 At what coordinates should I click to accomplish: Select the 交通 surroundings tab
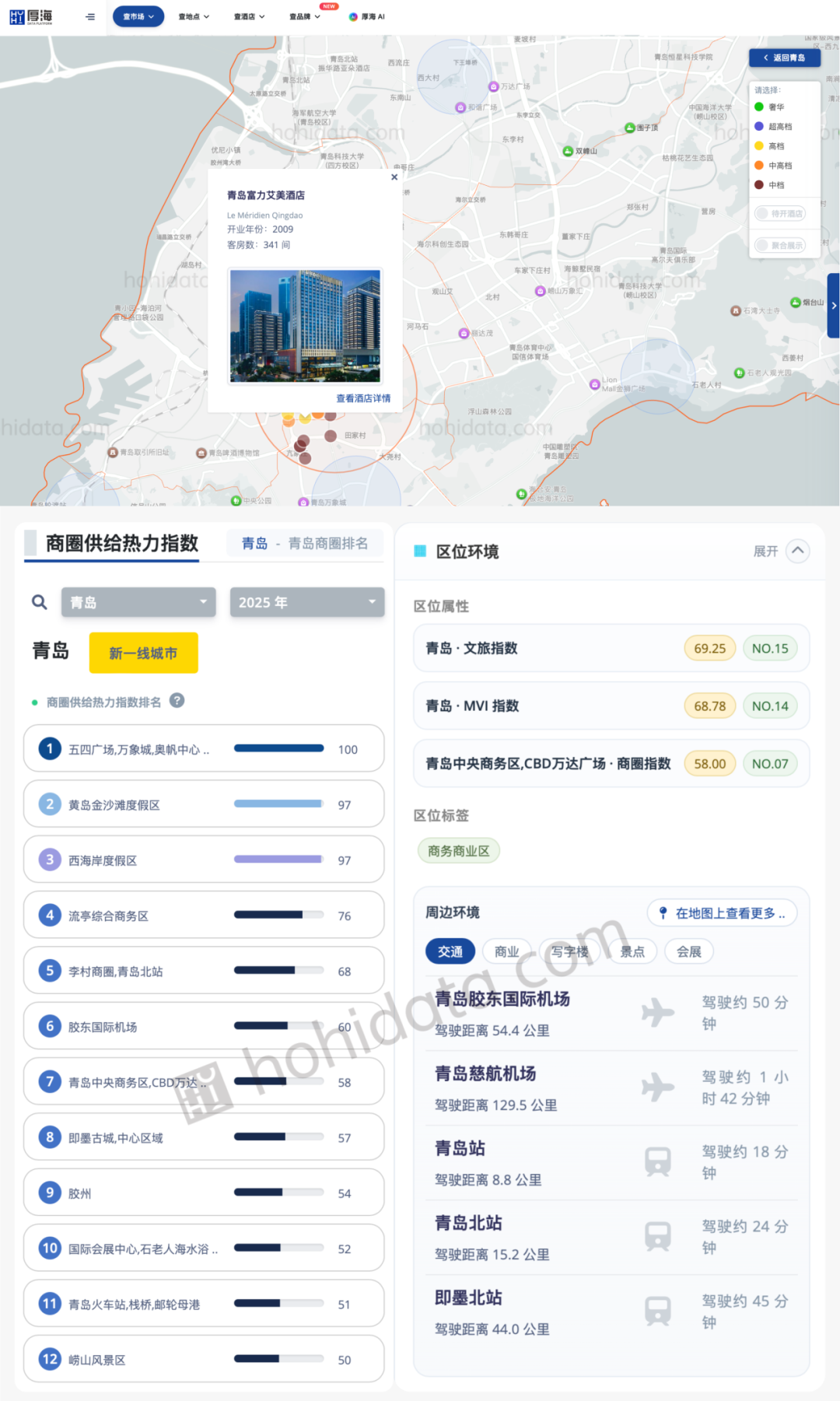click(x=450, y=951)
